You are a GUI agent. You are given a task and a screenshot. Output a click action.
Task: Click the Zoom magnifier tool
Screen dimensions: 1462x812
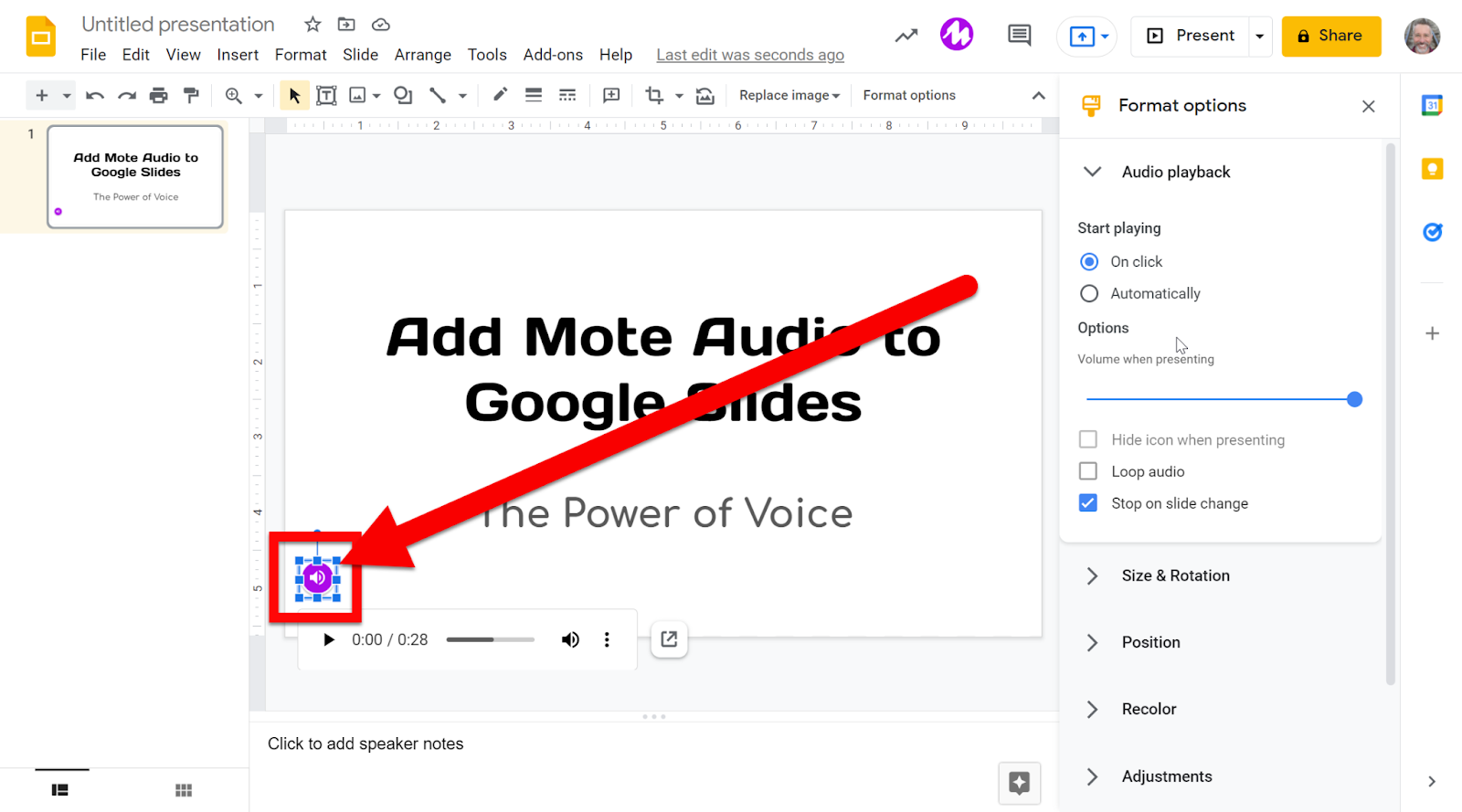[234, 95]
